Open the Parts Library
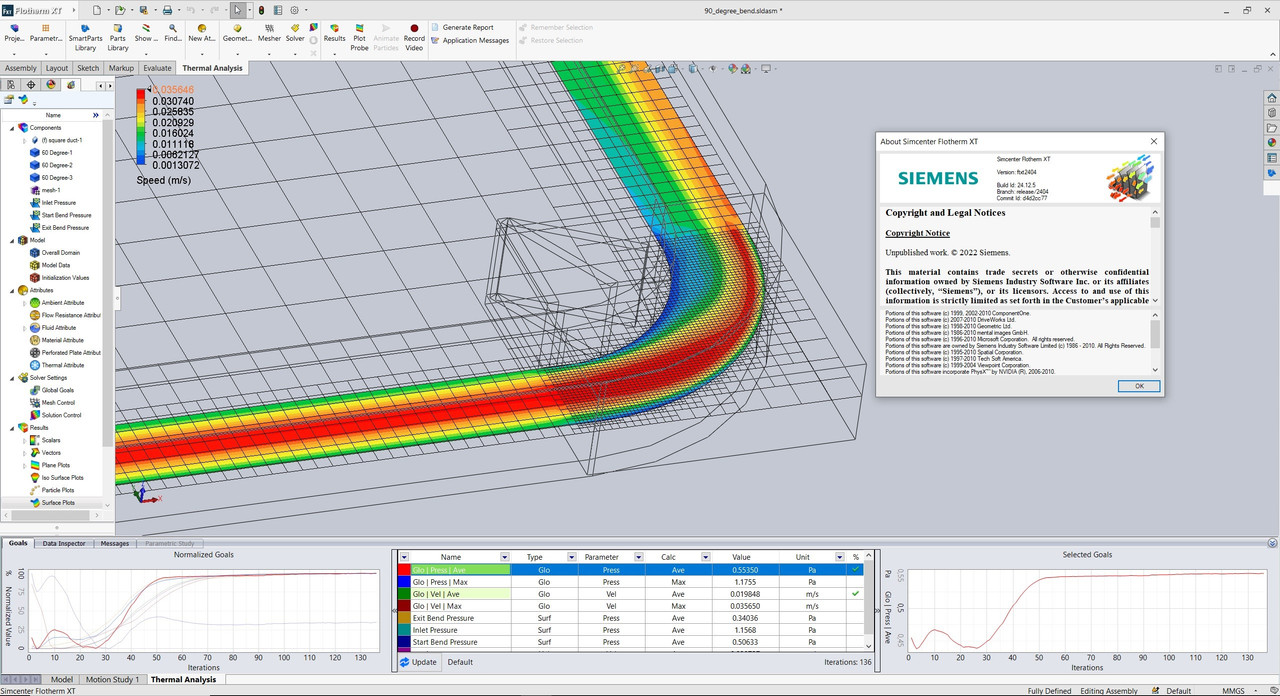The image size is (1280, 696). pyautogui.click(x=118, y=34)
